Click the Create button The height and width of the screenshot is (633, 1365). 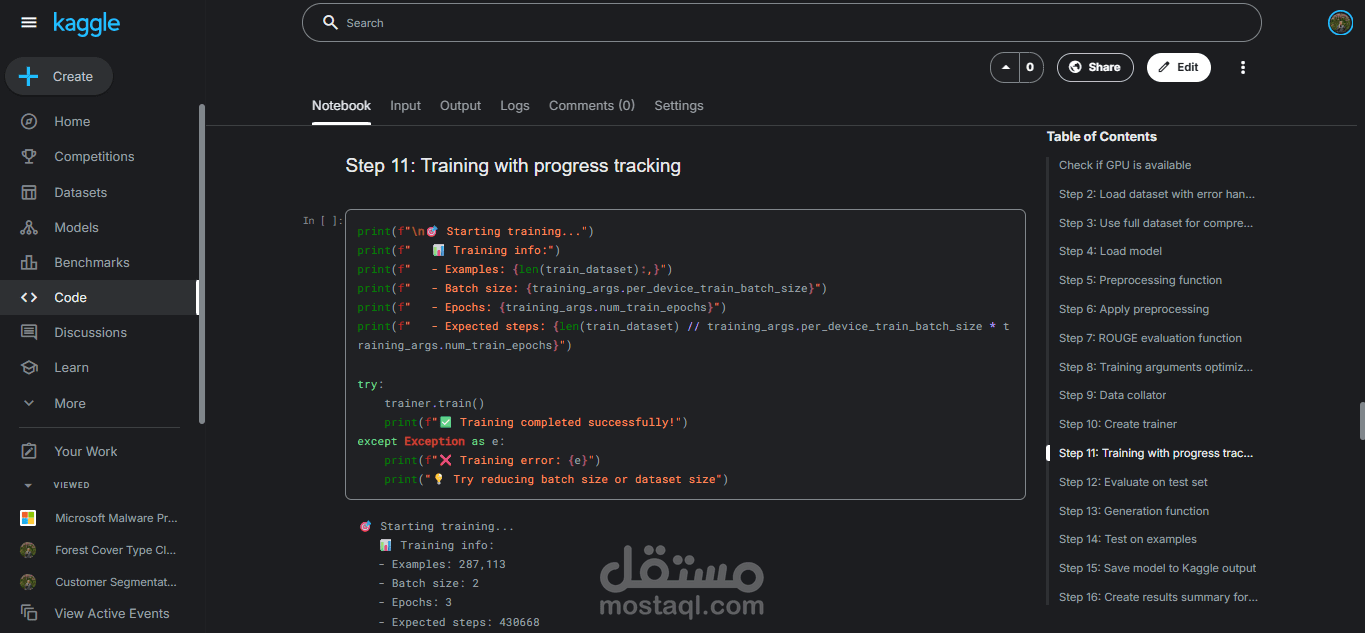[59, 76]
